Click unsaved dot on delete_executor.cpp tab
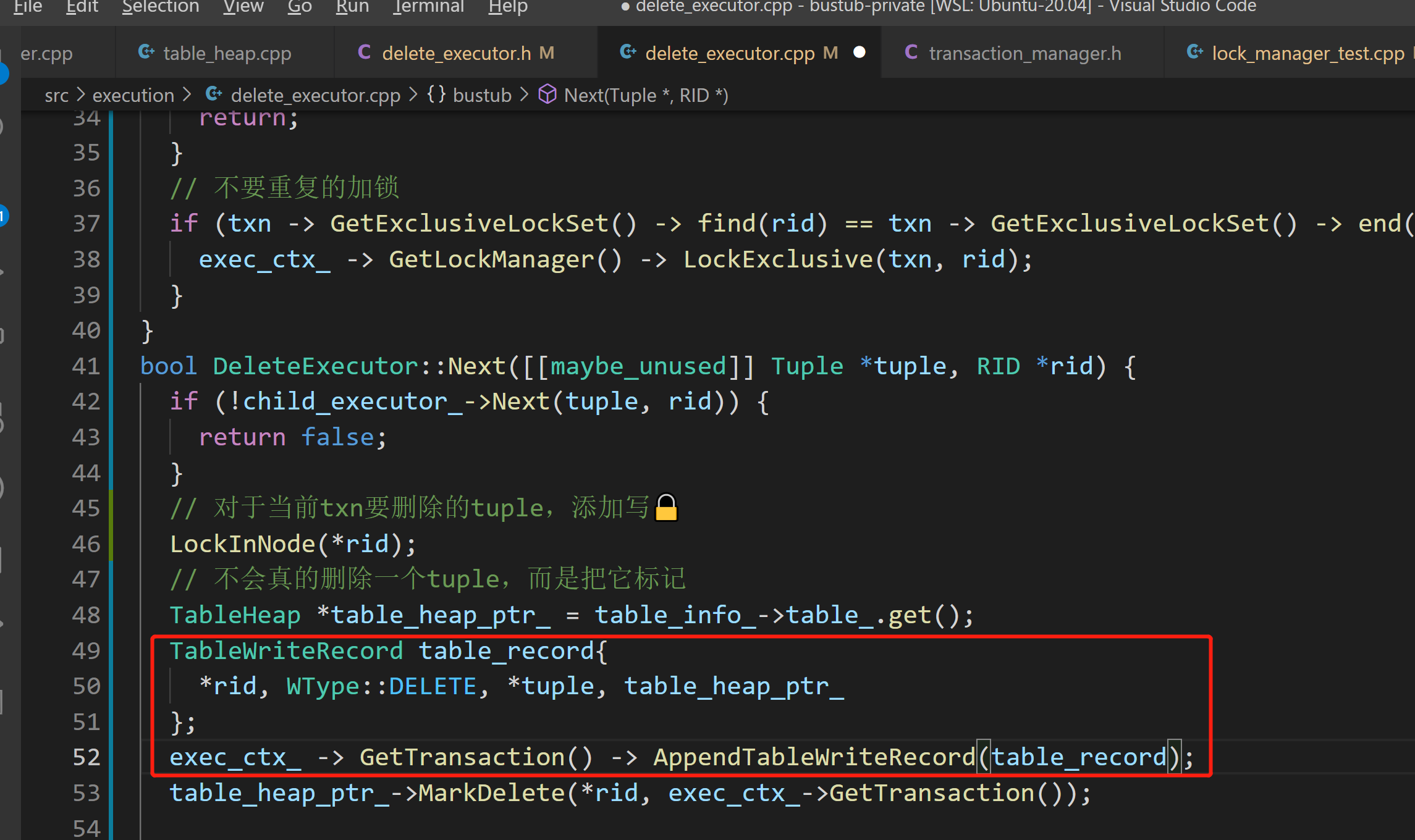This screenshot has height=840, width=1415. click(859, 52)
